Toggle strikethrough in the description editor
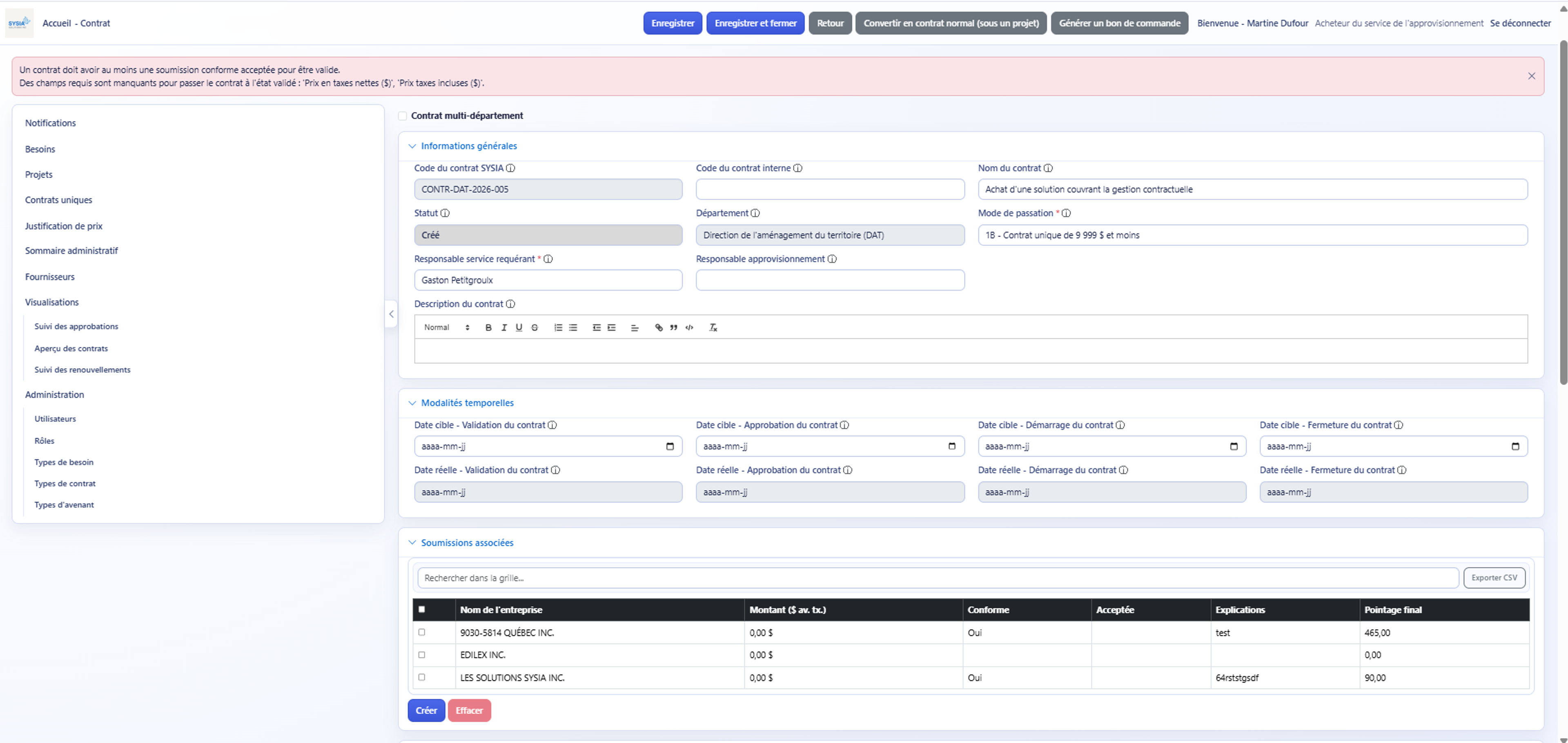 (535, 327)
